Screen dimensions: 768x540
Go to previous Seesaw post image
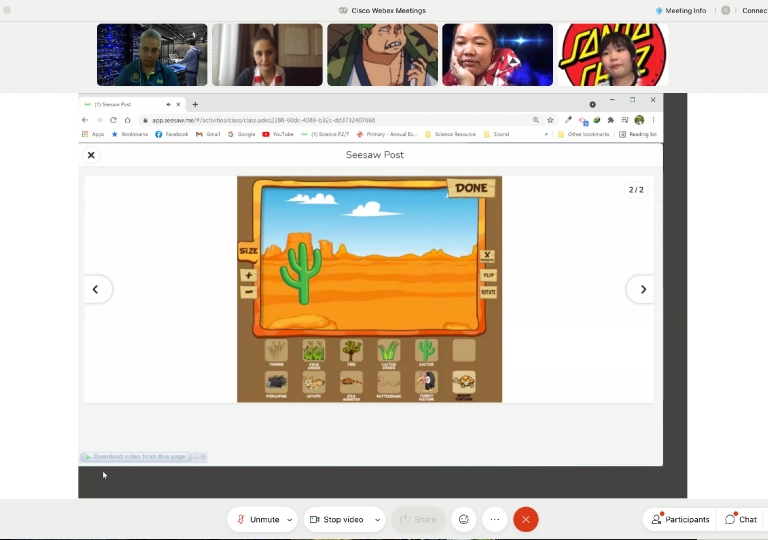click(96, 290)
